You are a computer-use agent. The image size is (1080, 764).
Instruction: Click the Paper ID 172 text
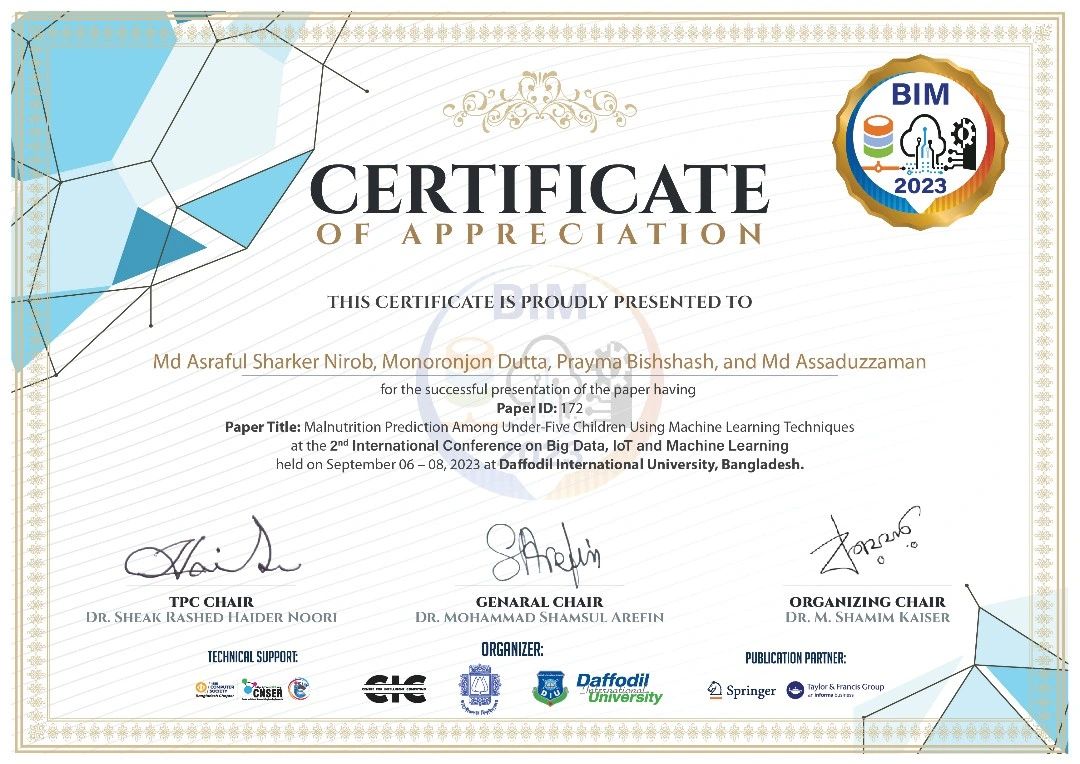[x=539, y=409]
